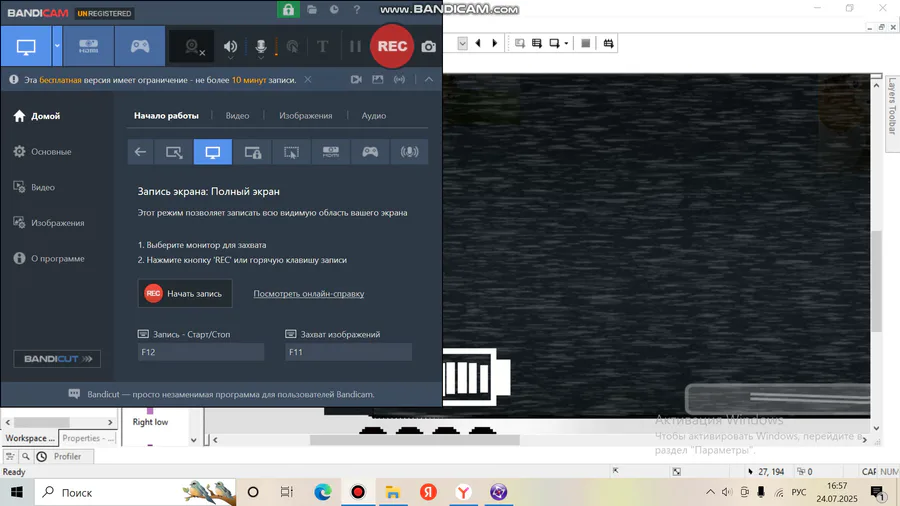Switch to Начало работы tab
The height and width of the screenshot is (506, 900).
point(166,115)
